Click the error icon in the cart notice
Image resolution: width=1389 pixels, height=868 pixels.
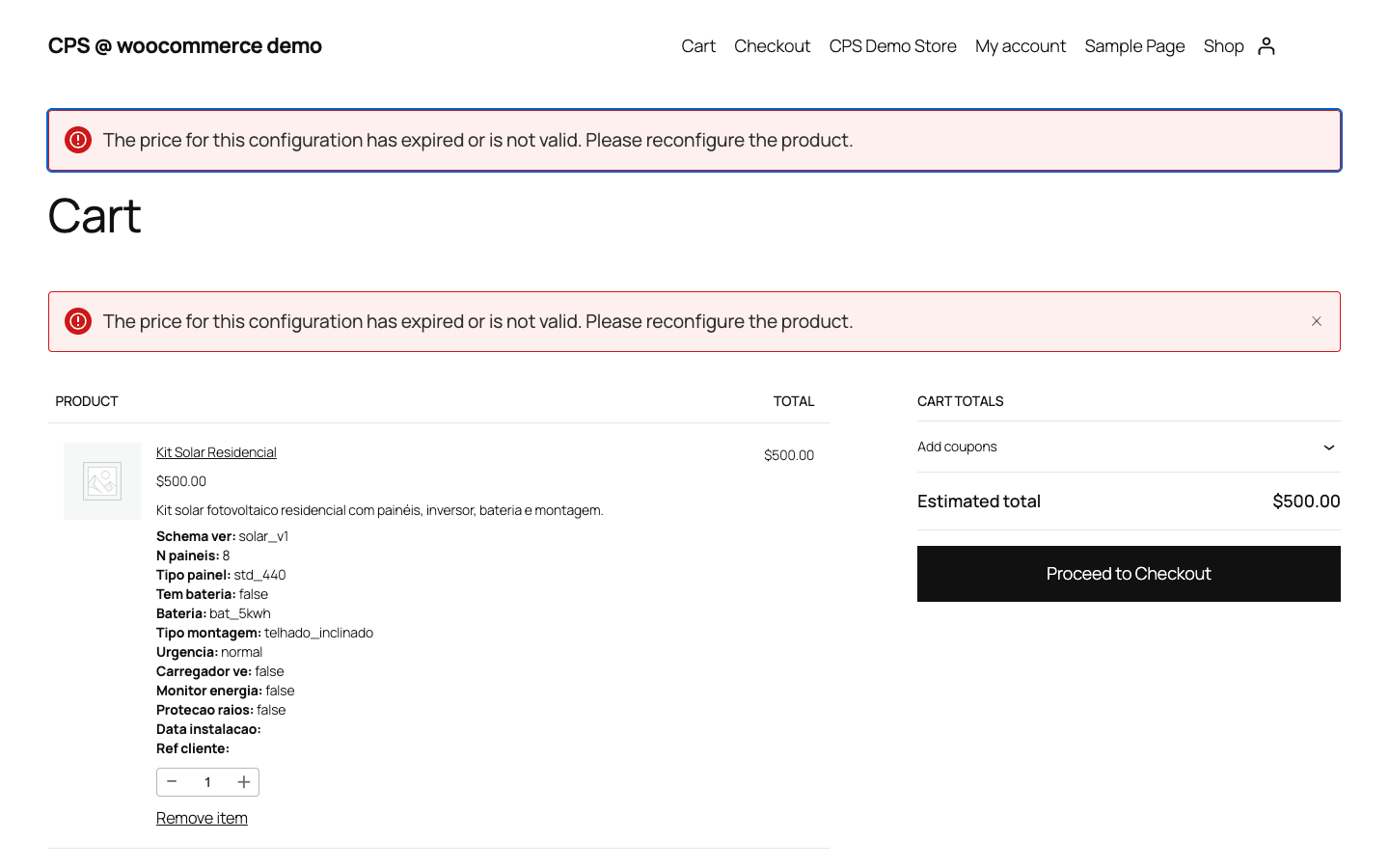77,321
